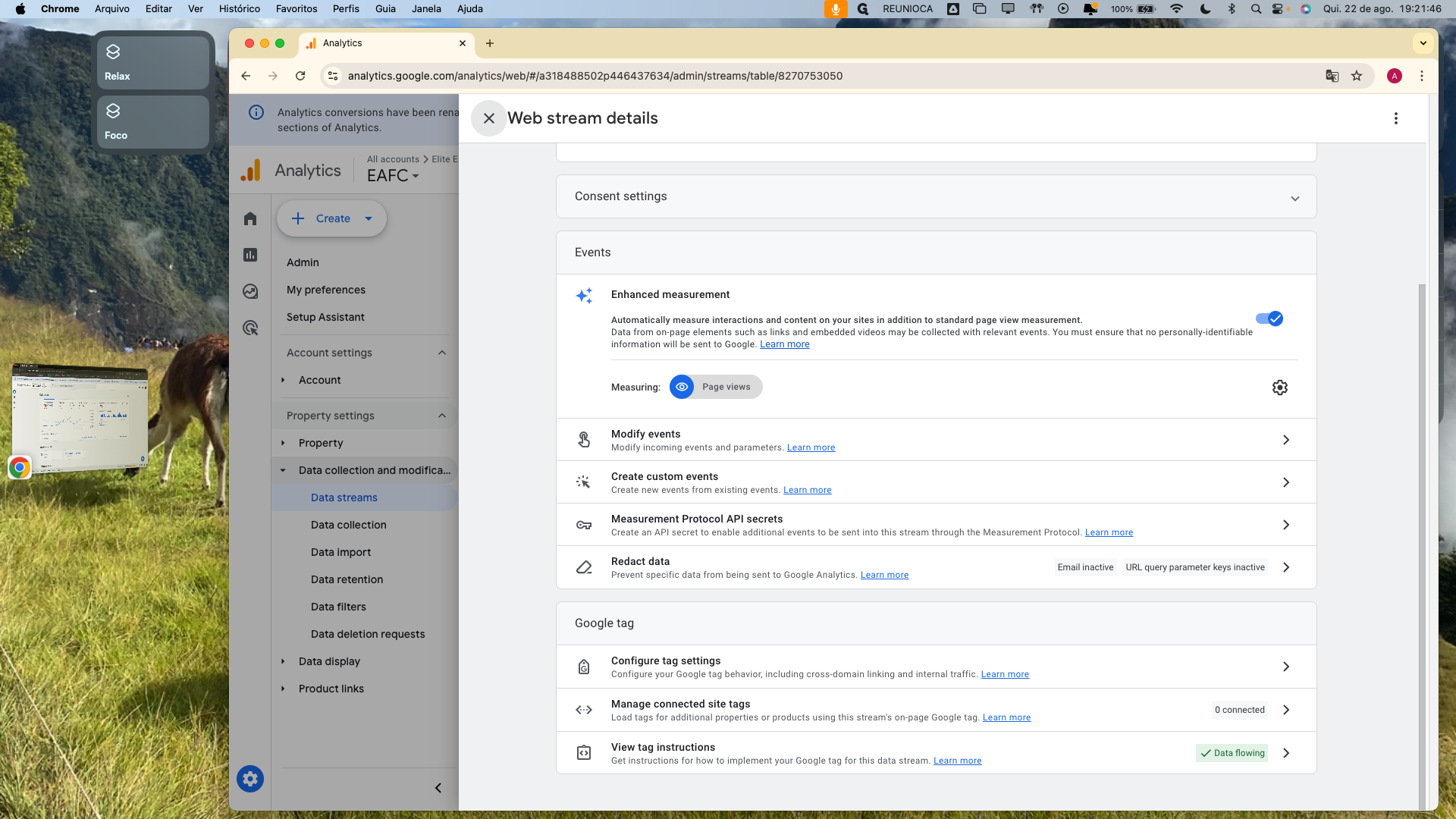Viewport: 1456px width, 819px height.
Task: Click the Enhanced measurement sparkle icon
Action: (584, 296)
